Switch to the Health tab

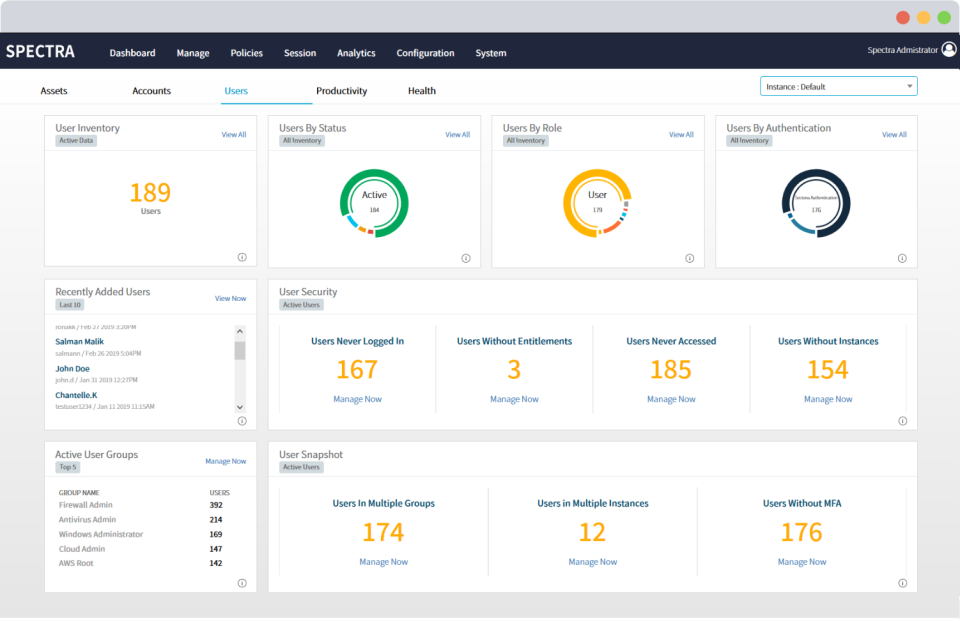pos(421,90)
